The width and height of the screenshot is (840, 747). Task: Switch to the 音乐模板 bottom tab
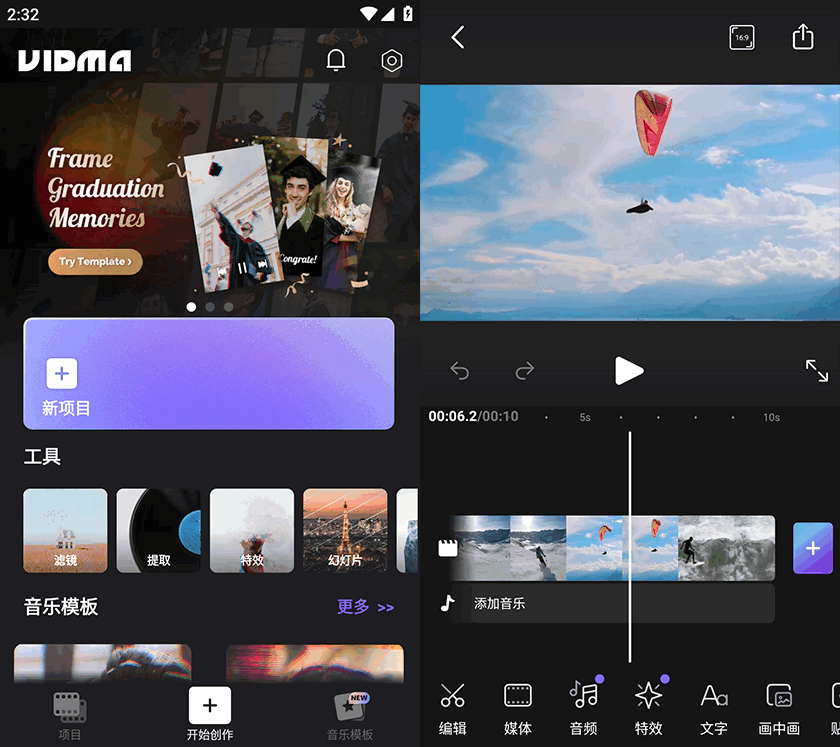click(350, 716)
